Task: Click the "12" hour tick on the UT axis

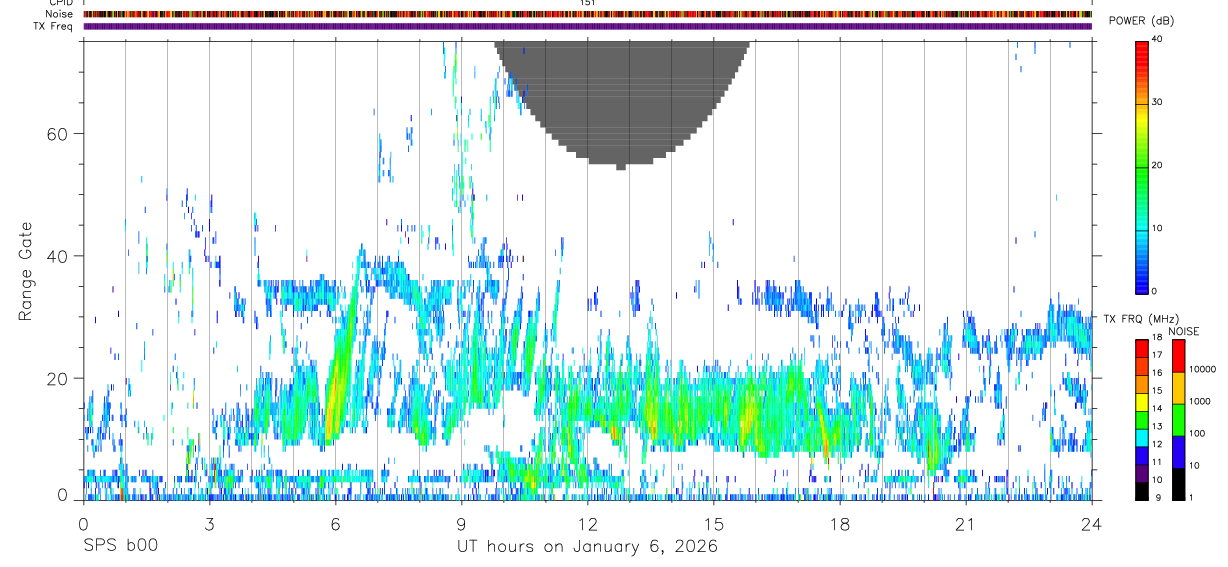Action: (x=588, y=524)
